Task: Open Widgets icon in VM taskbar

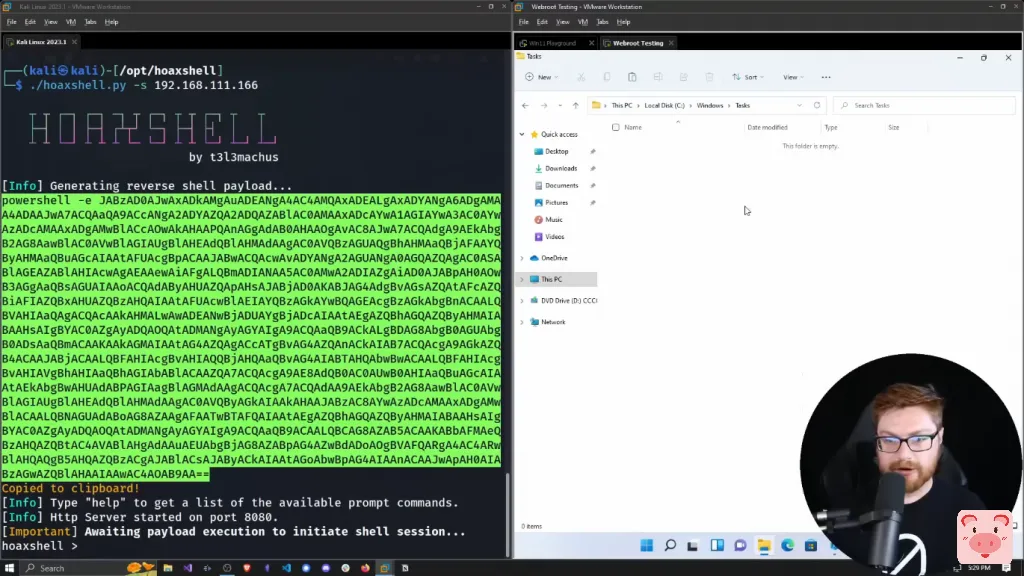Action: point(717,545)
